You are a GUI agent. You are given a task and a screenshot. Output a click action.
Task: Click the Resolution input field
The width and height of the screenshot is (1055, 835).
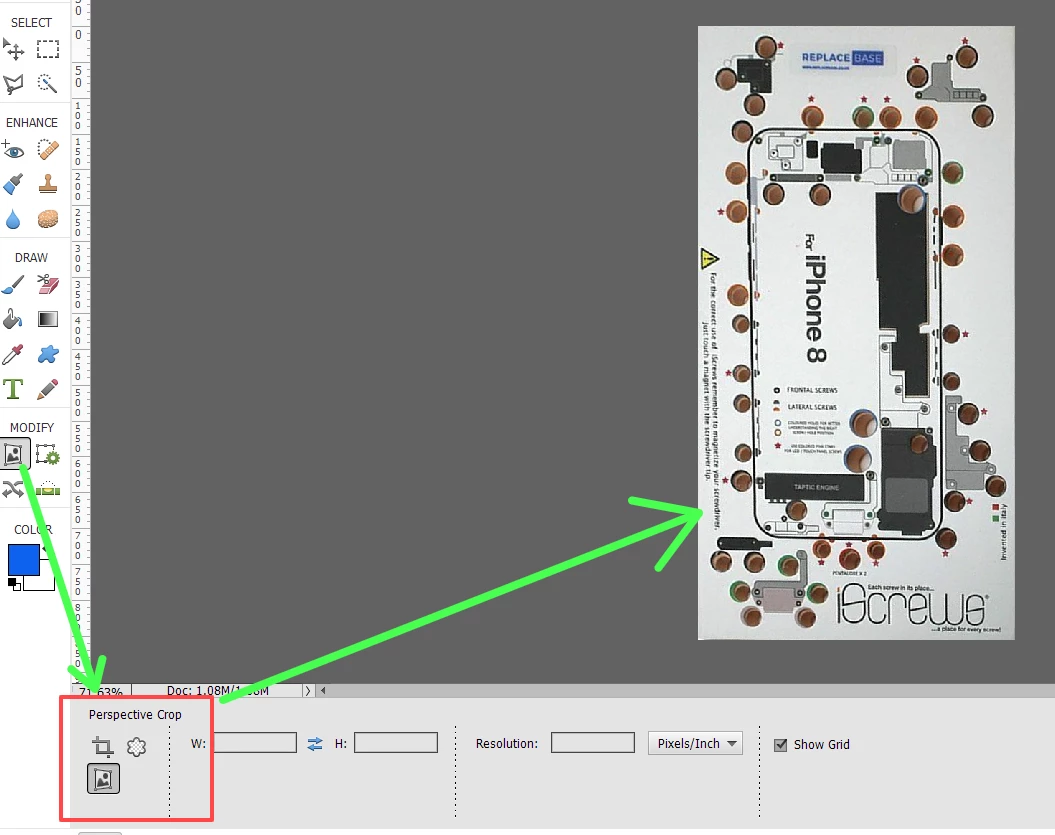[593, 743]
